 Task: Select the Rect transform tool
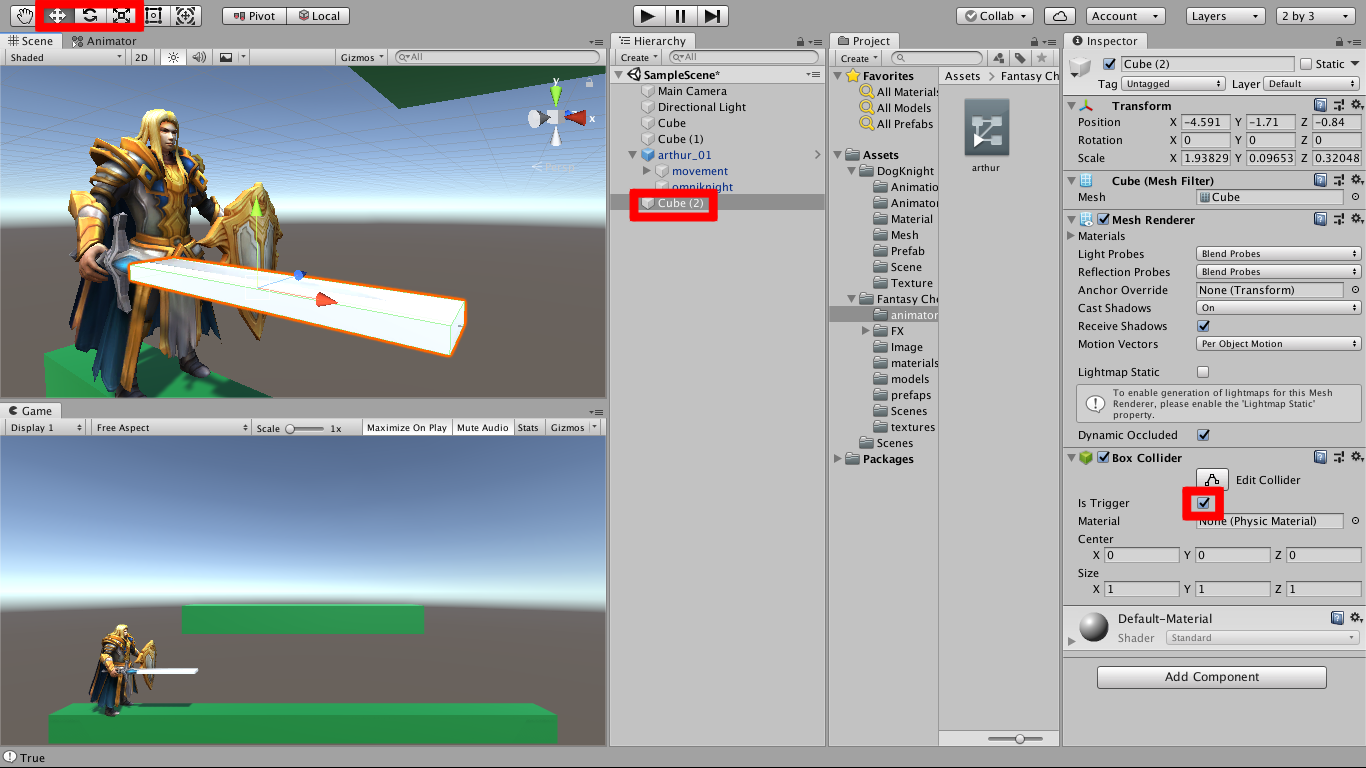pyautogui.click(x=153, y=16)
